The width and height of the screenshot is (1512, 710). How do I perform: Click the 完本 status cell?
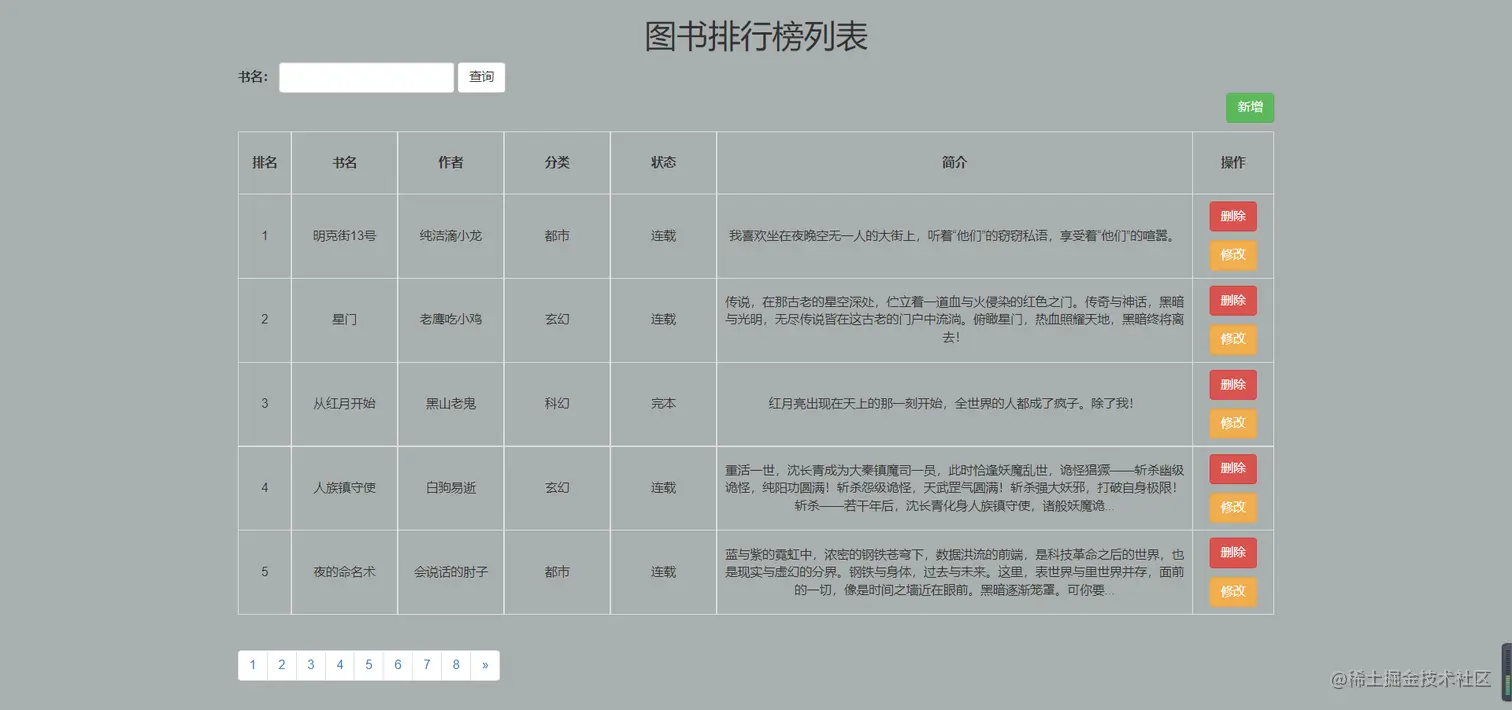coord(663,404)
